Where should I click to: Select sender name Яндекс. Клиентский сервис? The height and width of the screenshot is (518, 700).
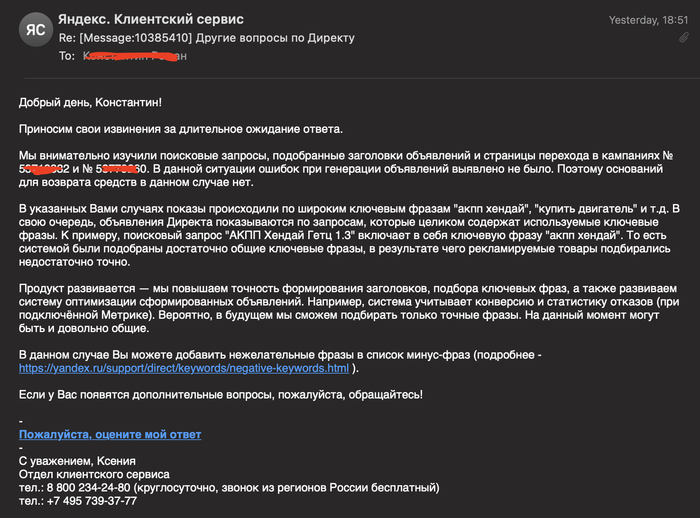click(x=151, y=19)
